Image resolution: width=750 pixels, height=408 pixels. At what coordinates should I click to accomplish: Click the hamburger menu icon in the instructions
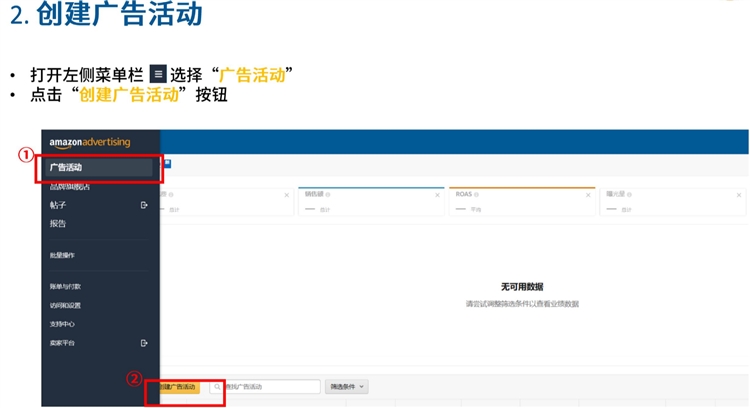pos(158,74)
